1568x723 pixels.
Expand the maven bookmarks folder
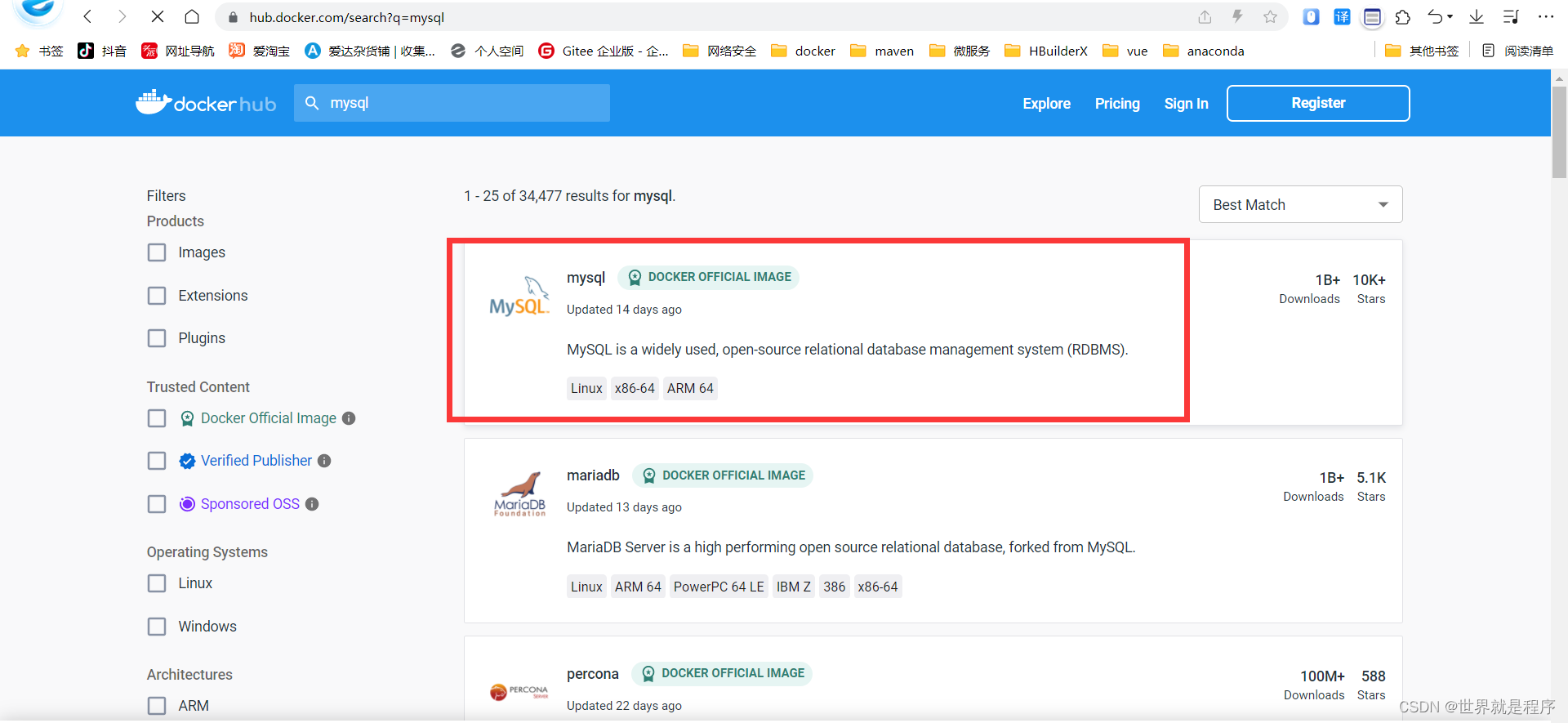[882, 51]
